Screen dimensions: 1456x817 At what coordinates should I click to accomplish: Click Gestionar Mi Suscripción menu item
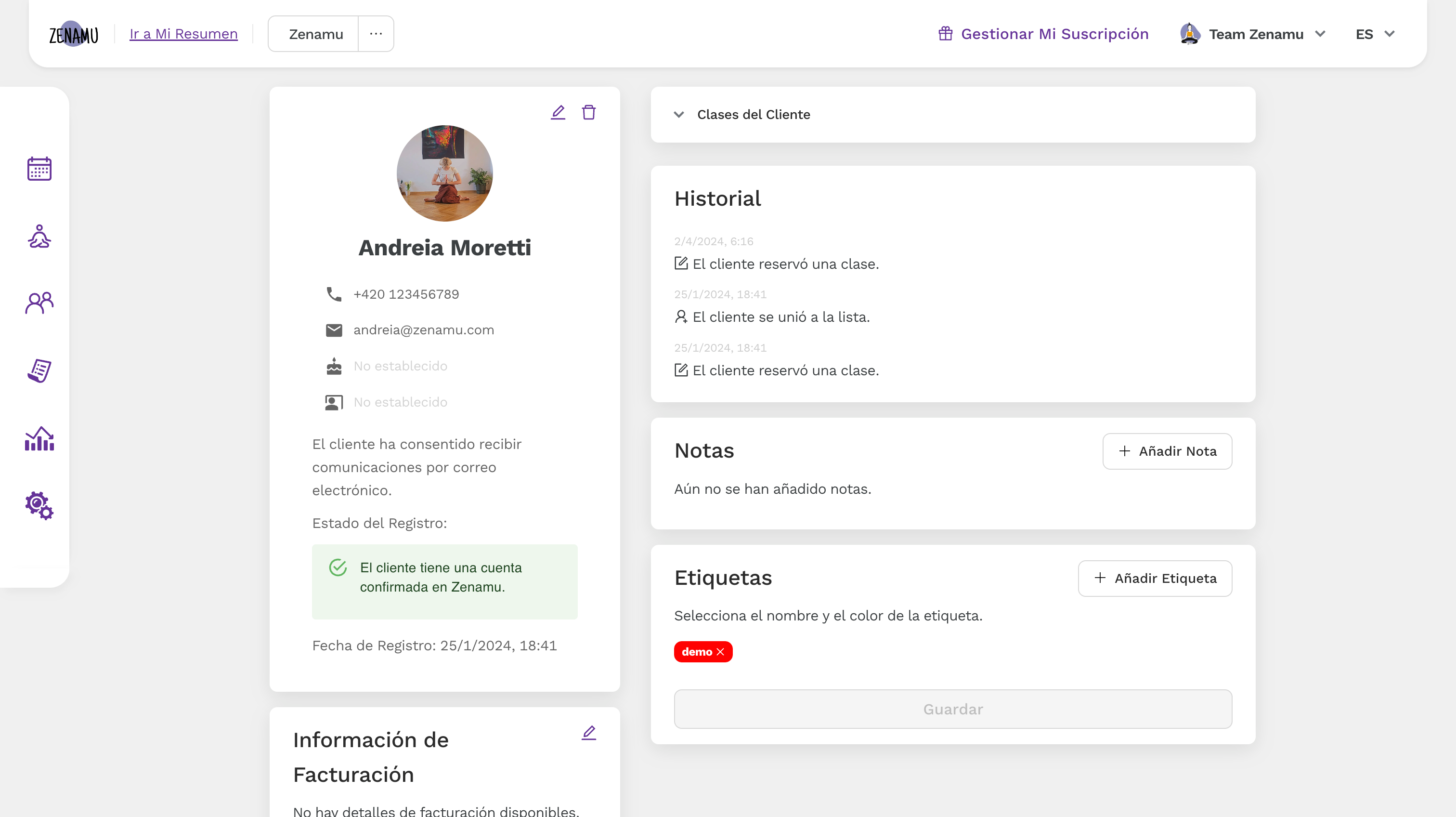pyautogui.click(x=1043, y=34)
